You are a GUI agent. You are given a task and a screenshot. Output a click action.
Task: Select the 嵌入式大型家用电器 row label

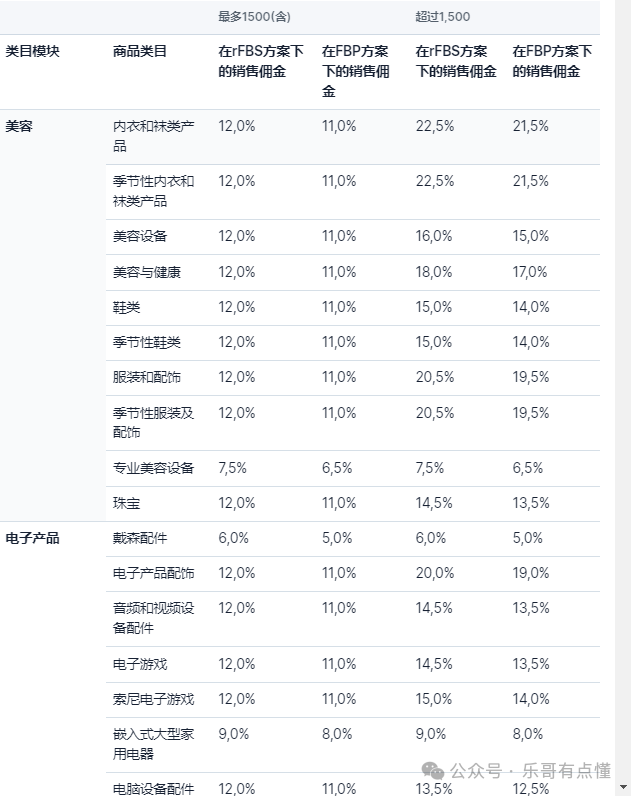pos(153,744)
